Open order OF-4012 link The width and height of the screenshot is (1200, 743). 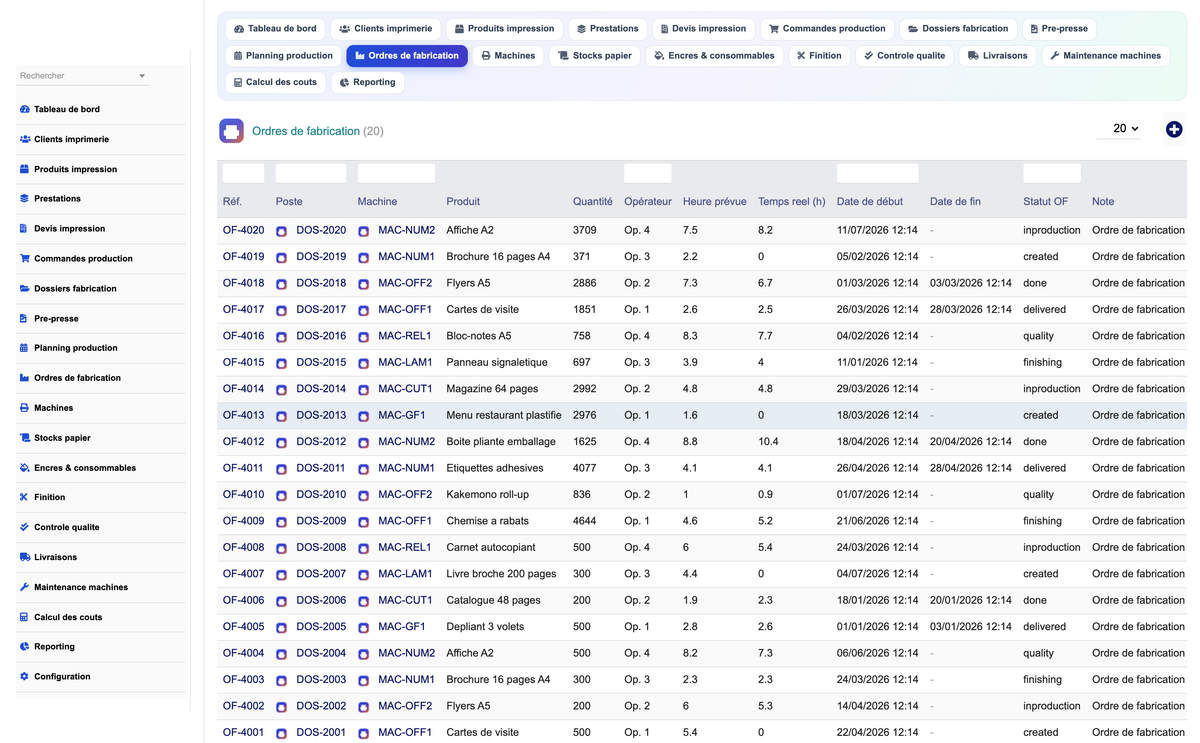(243, 442)
